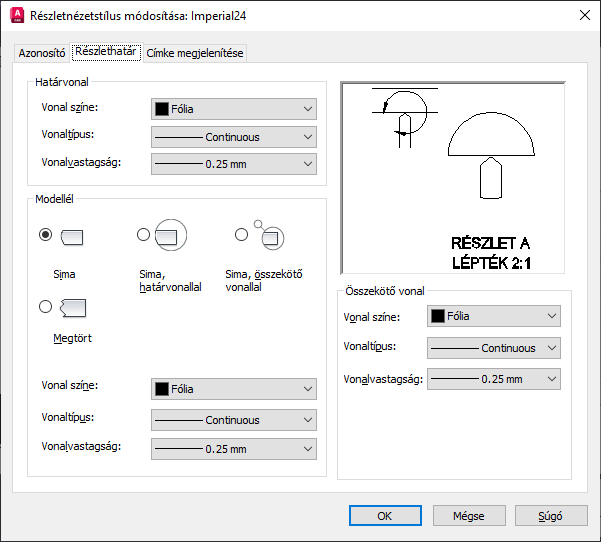Click the Sima label text
Screen dimensions: 601x542
point(64,274)
